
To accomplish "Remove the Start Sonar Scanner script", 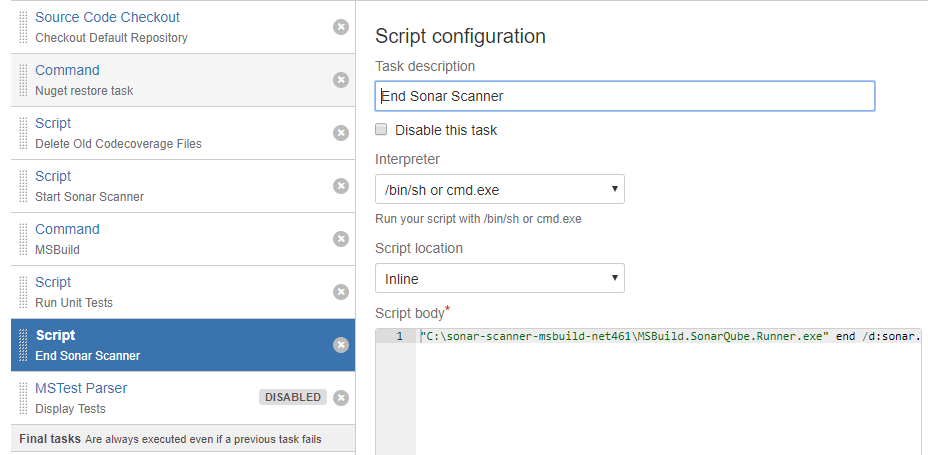I will (x=340, y=186).
